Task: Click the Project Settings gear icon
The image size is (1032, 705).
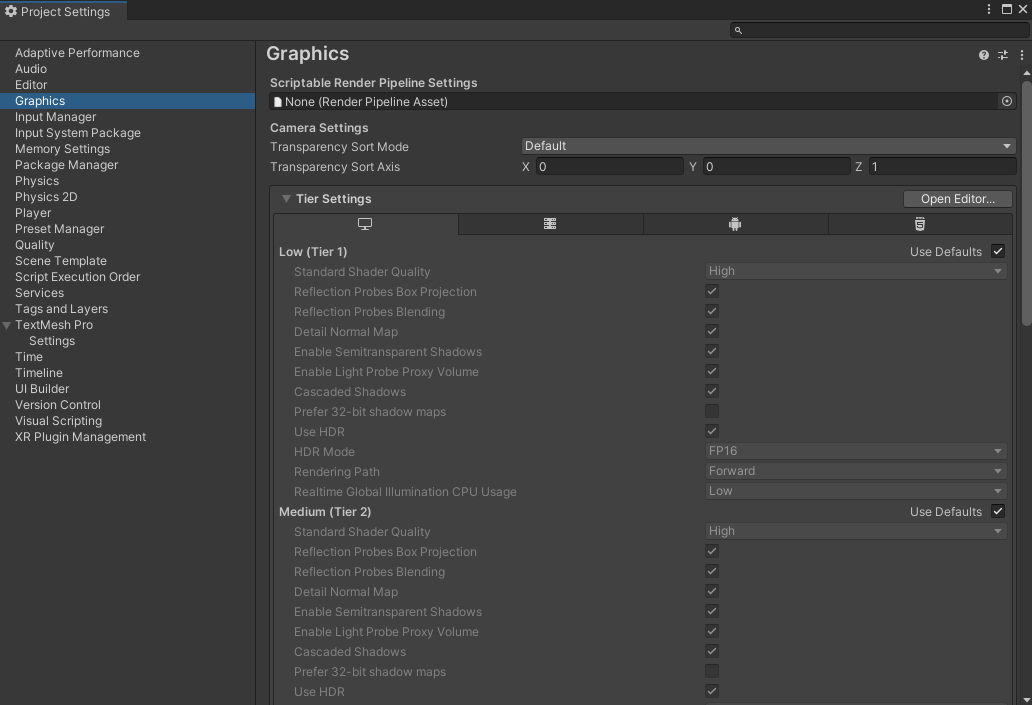Action: click(11, 11)
